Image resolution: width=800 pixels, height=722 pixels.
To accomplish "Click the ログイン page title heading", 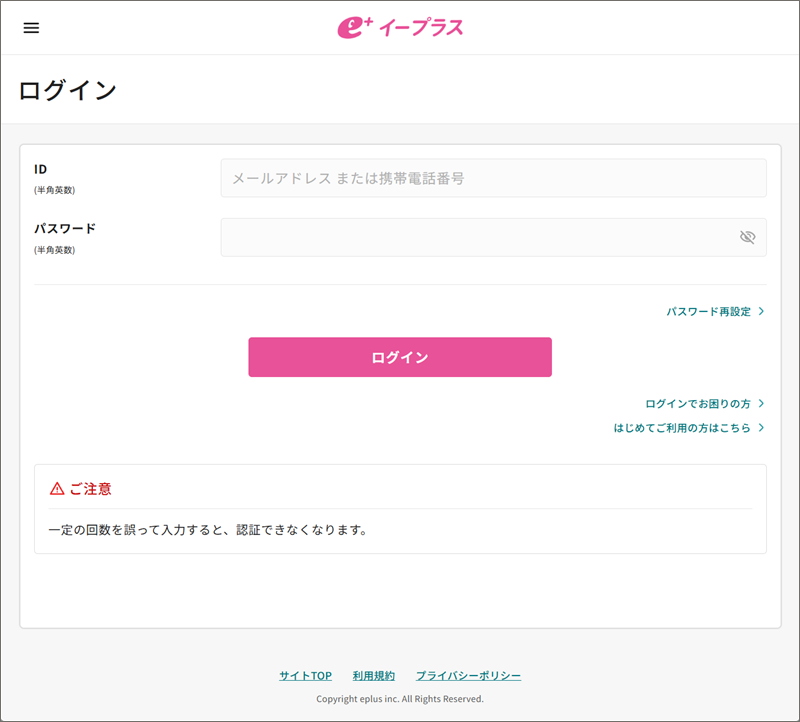I will coord(68,90).
